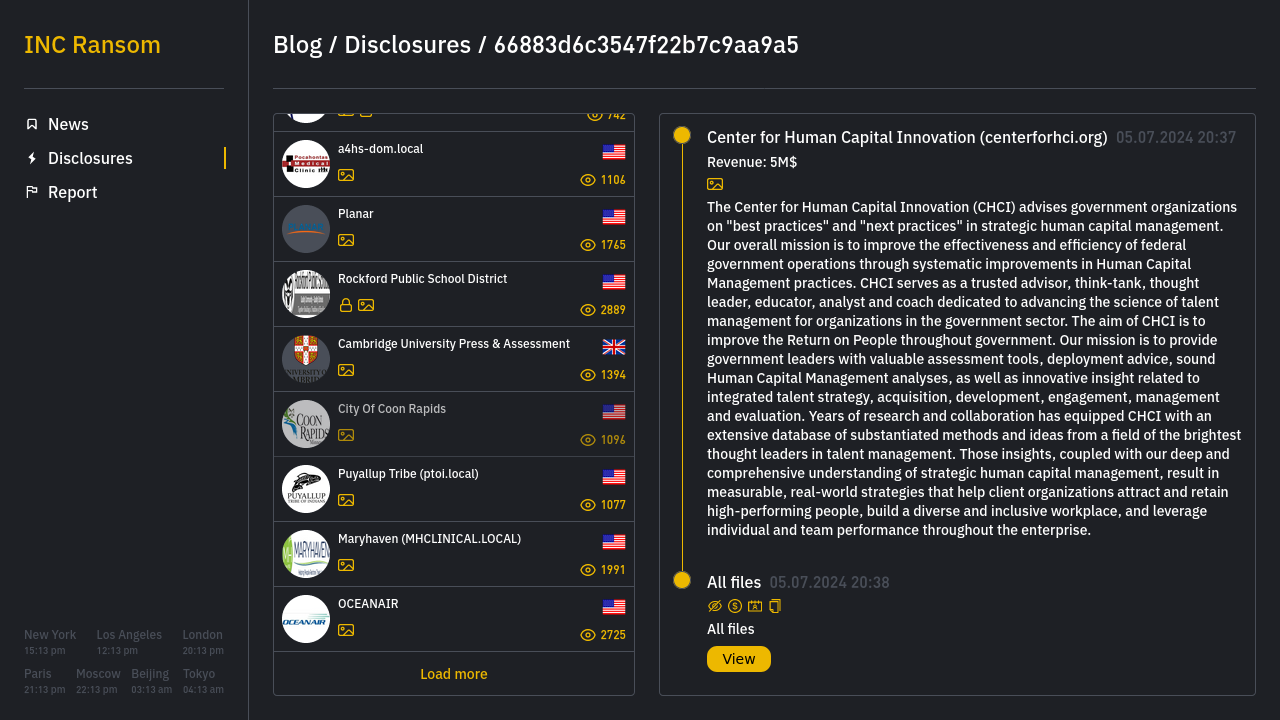Expand the Load more list
The image size is (1280, 720).
coord(453,674)
